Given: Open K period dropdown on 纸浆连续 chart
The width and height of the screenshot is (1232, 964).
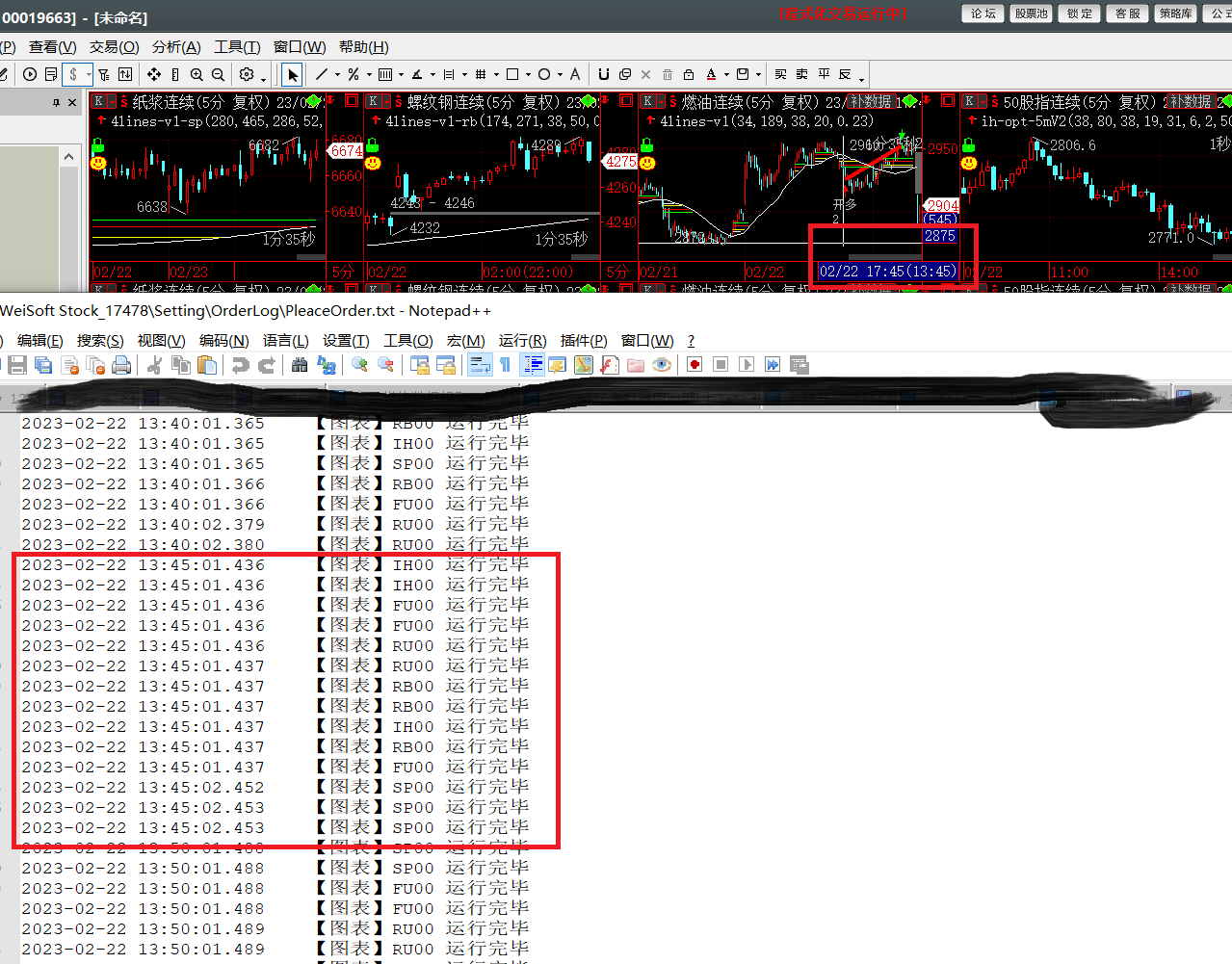Looking at the screenshot, I should tap(111, 101).
